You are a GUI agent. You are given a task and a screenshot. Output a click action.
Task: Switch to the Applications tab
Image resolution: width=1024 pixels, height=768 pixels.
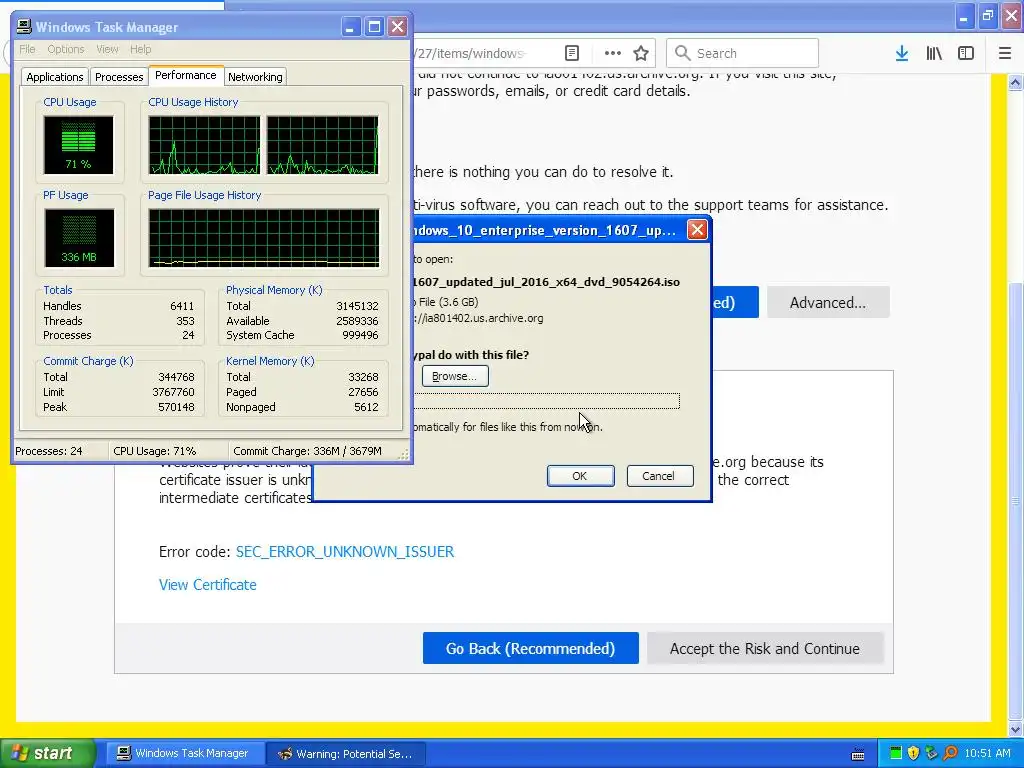tap(55, 77)
